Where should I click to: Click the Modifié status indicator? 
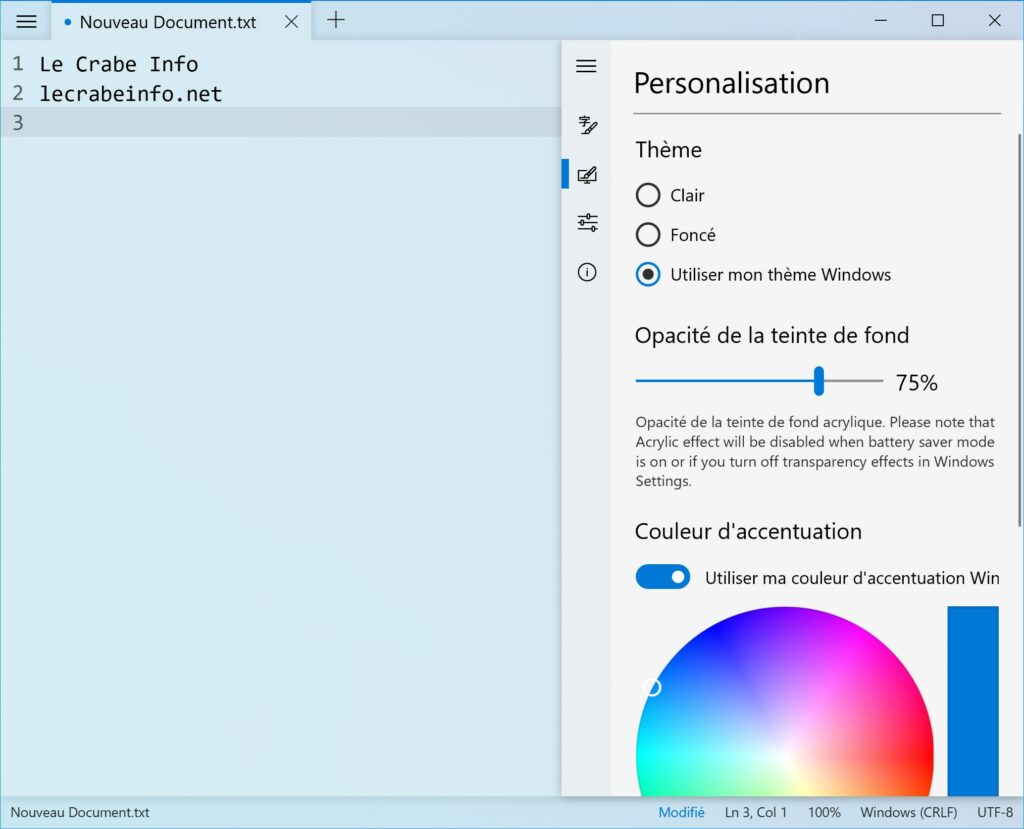pos(681,812)
